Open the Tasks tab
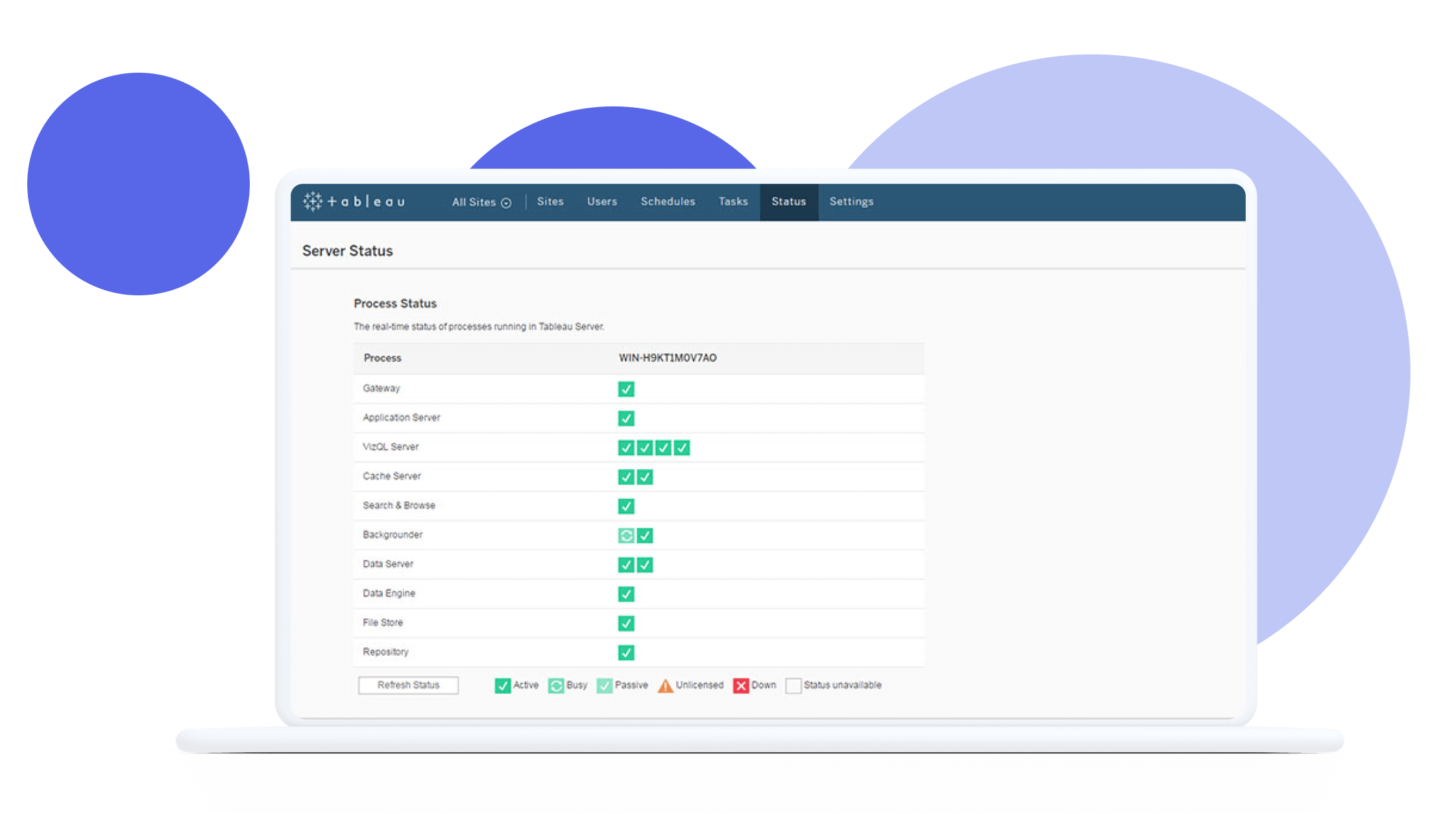 click(733, 202)
